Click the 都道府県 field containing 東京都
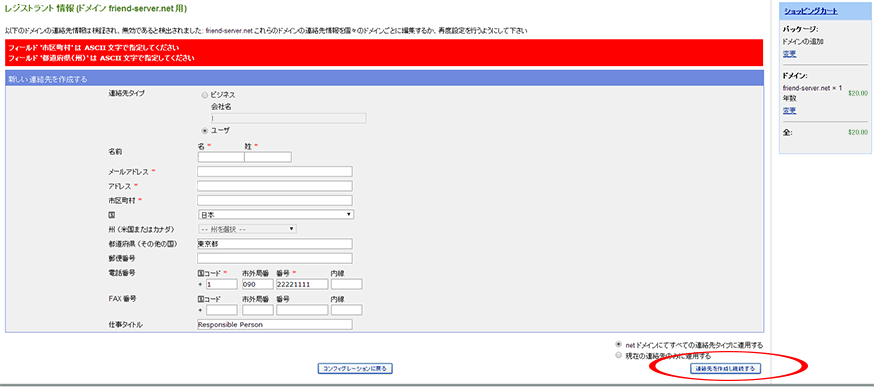This screenshot has width=874, height=390. tap(275, 244)
